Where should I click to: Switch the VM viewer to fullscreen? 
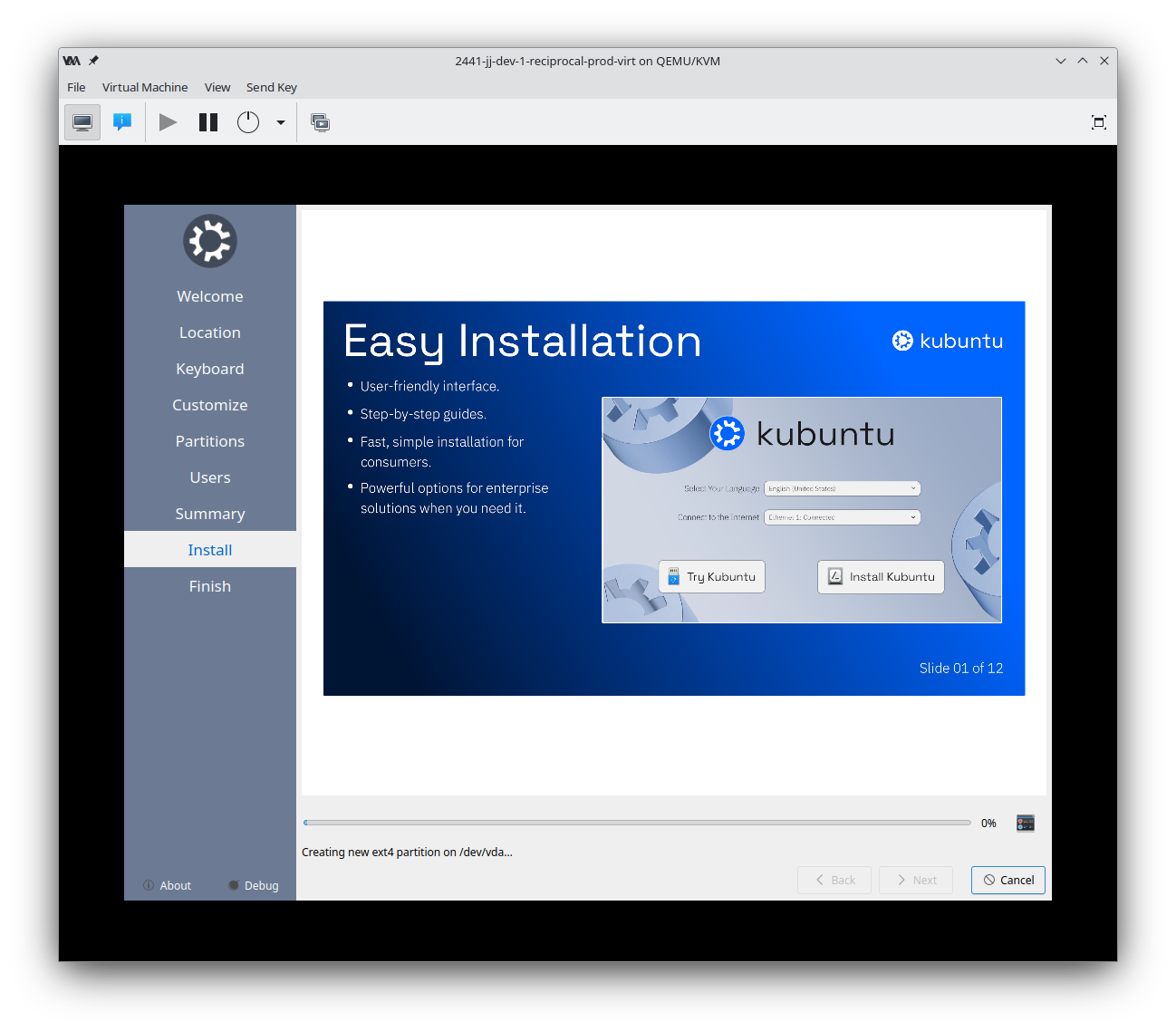point(1099,122)
